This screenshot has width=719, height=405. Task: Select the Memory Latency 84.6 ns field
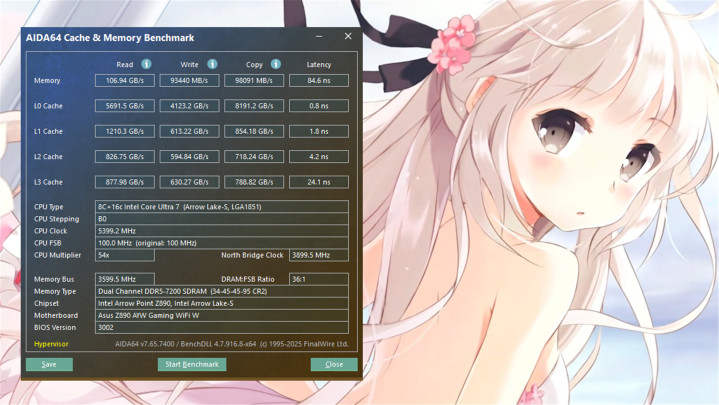pyautogui.click(x=318, y=80)
